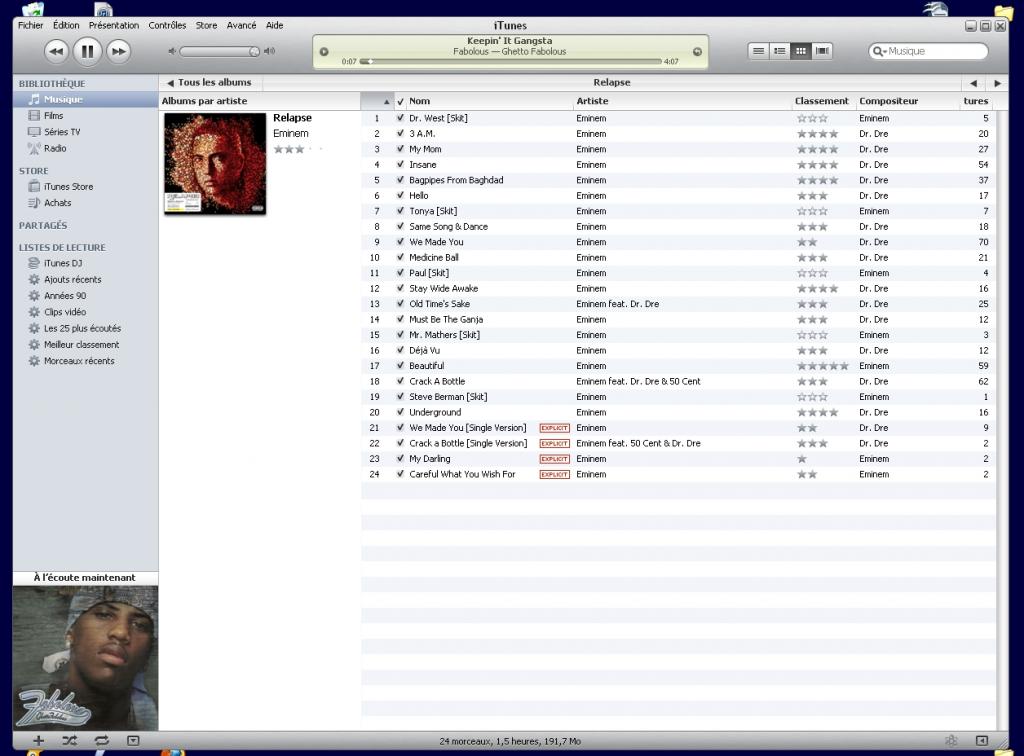Open the search magnifier dropdown

(880, 51)
